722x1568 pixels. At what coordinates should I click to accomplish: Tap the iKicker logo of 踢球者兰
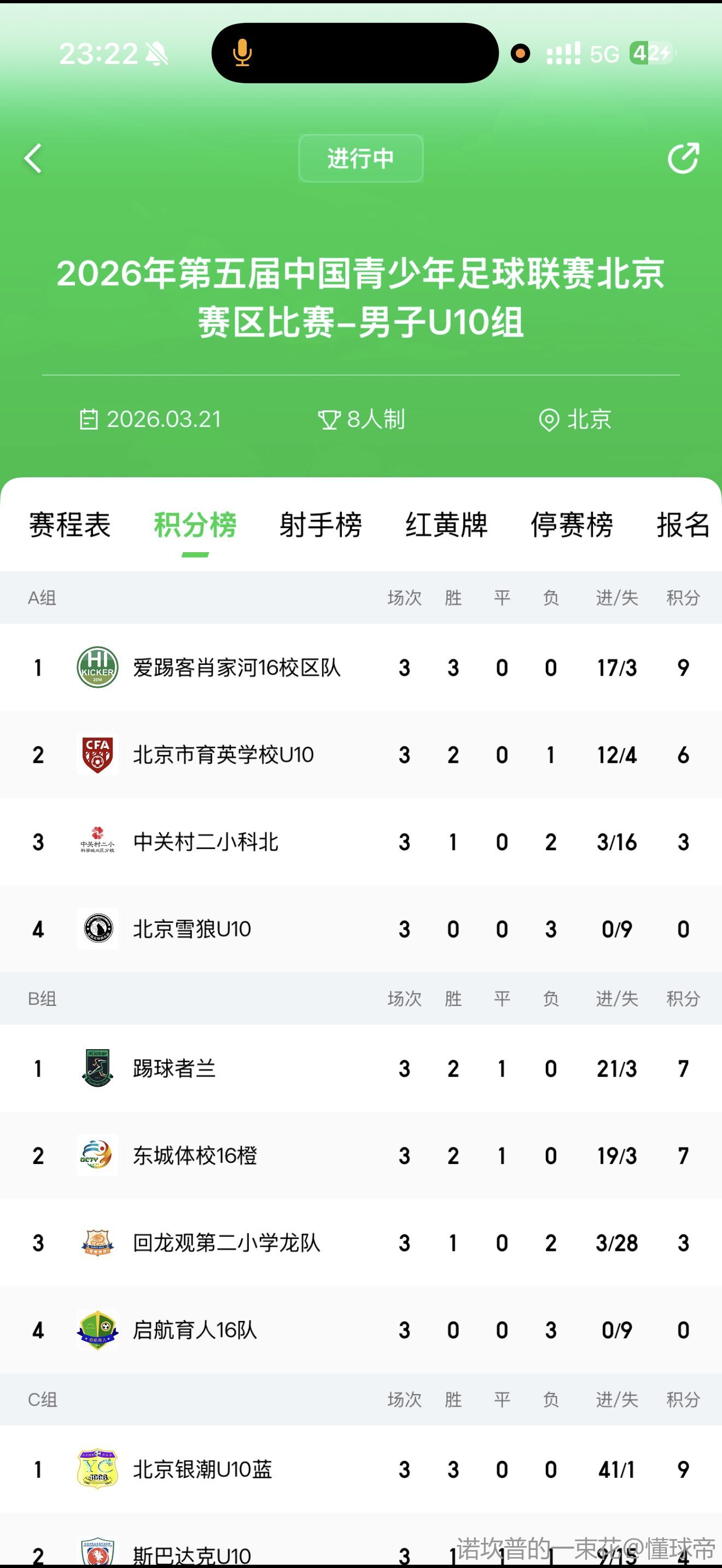[97, 1068]
